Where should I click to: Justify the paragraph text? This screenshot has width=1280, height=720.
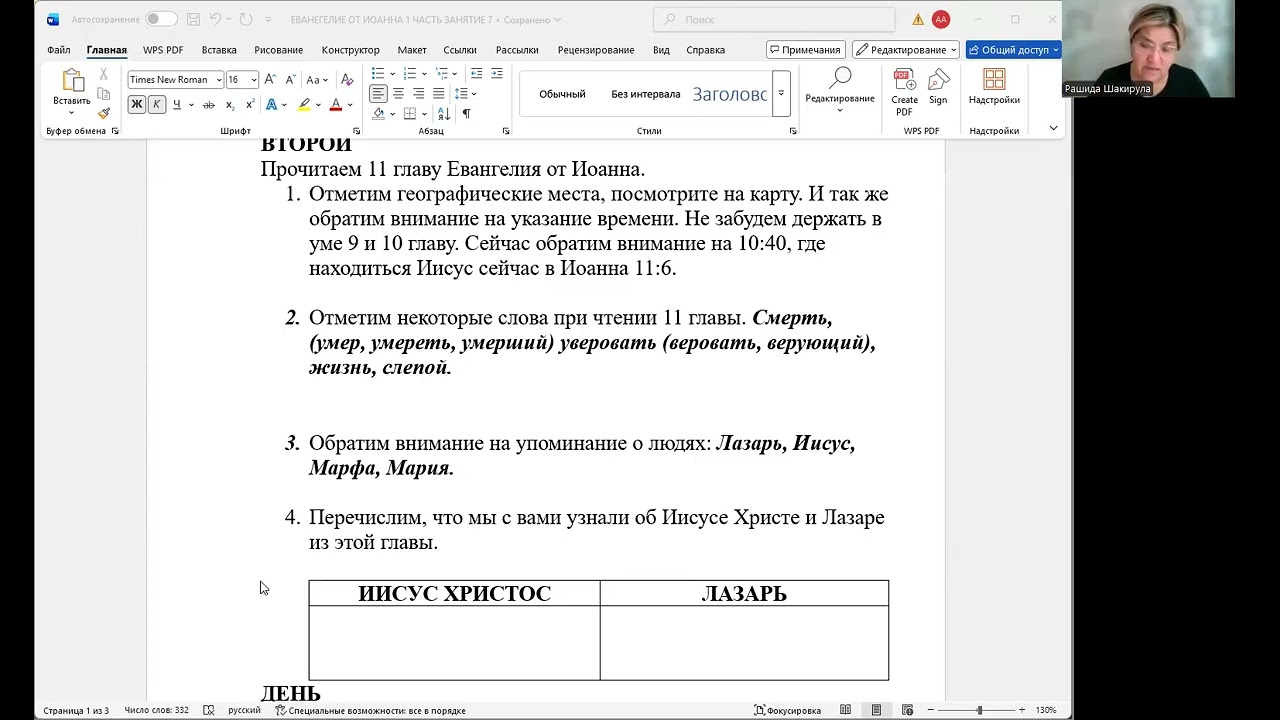click(x=438, y=94)
